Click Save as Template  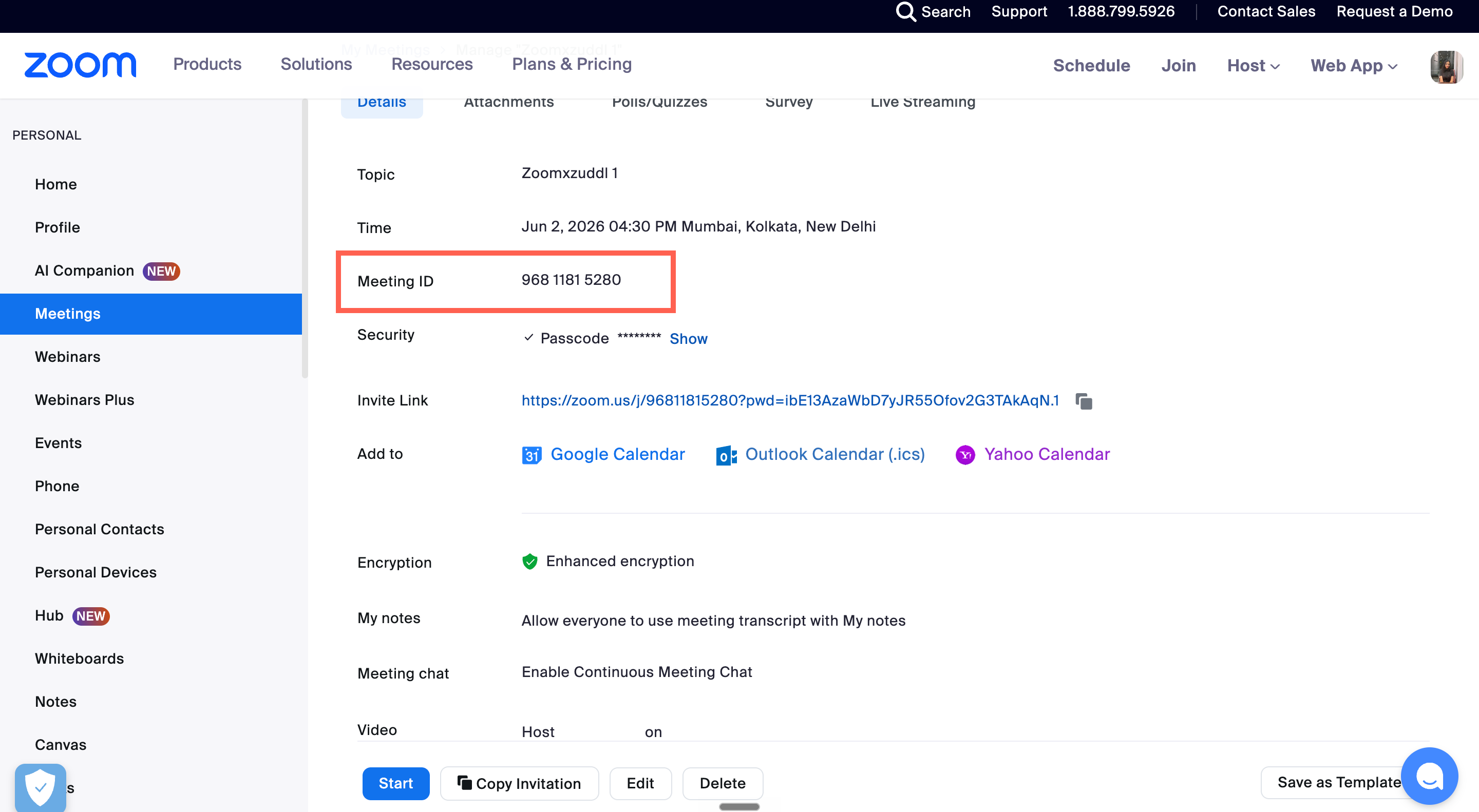click(1339, 782)
